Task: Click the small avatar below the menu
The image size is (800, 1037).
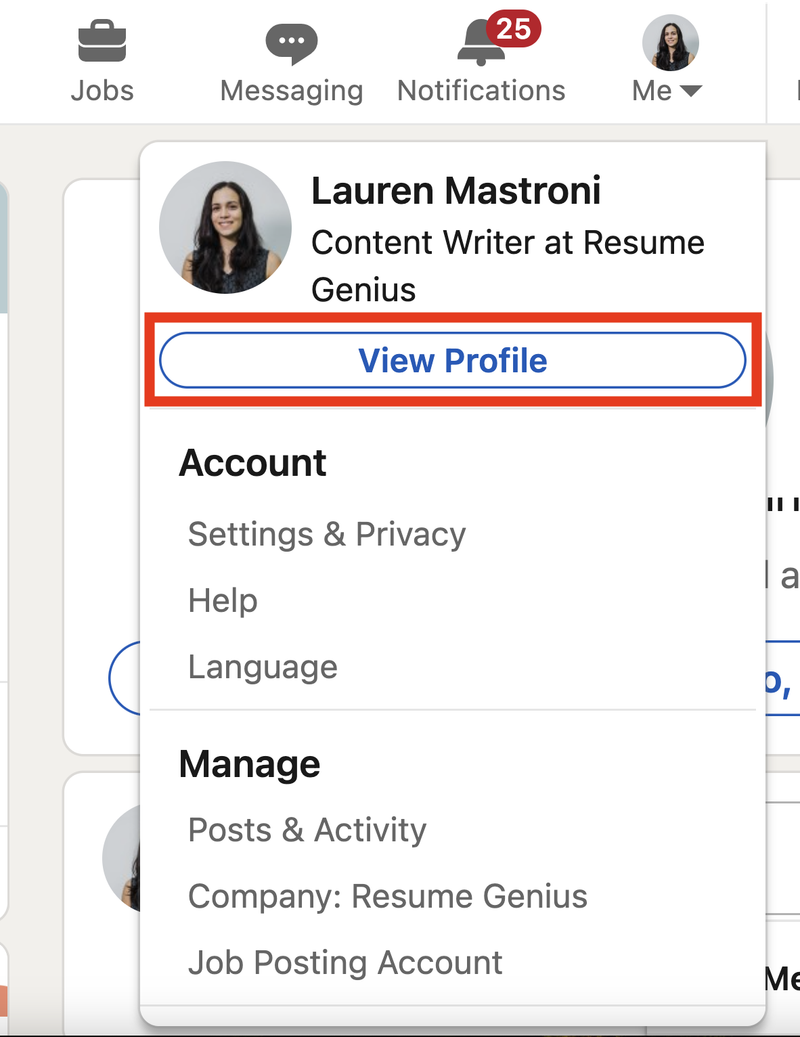Action: (x=120, y=858)
